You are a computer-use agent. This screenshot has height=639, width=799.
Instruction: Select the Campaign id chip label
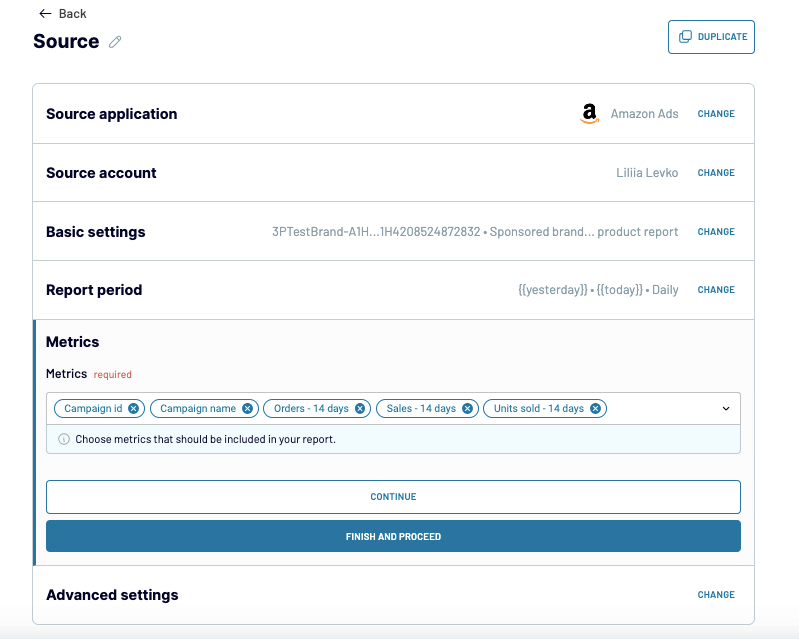93,409
